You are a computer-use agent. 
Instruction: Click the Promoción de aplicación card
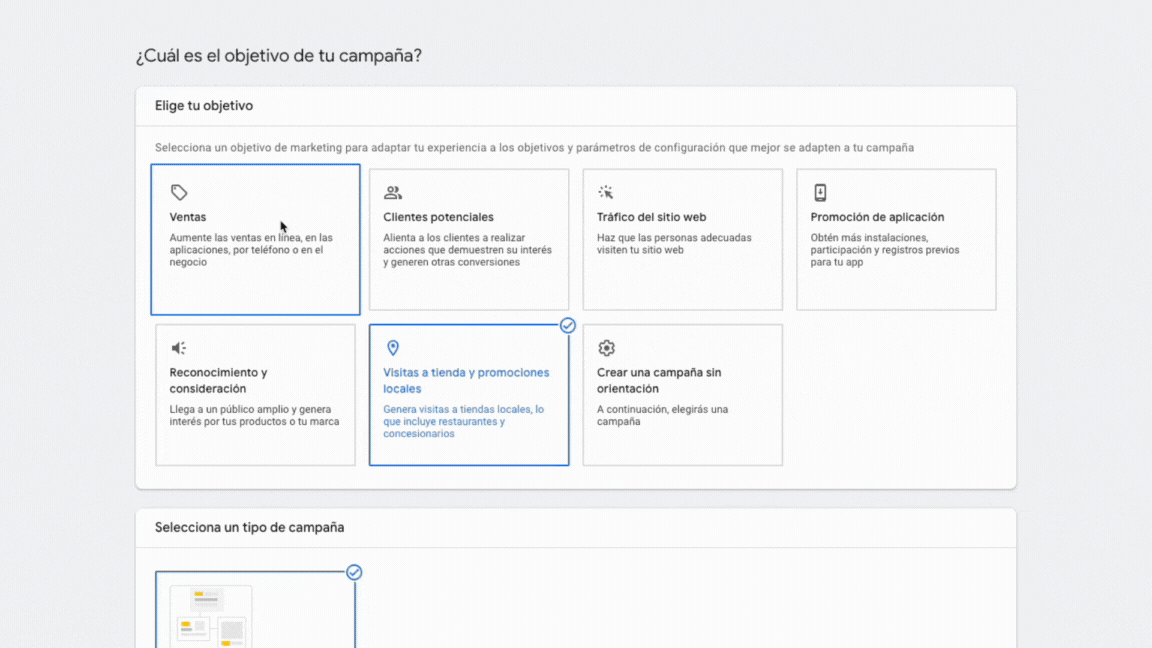point(896,239)
